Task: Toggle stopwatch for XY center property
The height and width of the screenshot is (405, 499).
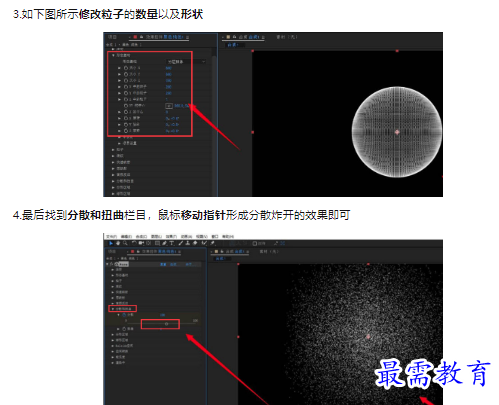Action: coord(126,106)
